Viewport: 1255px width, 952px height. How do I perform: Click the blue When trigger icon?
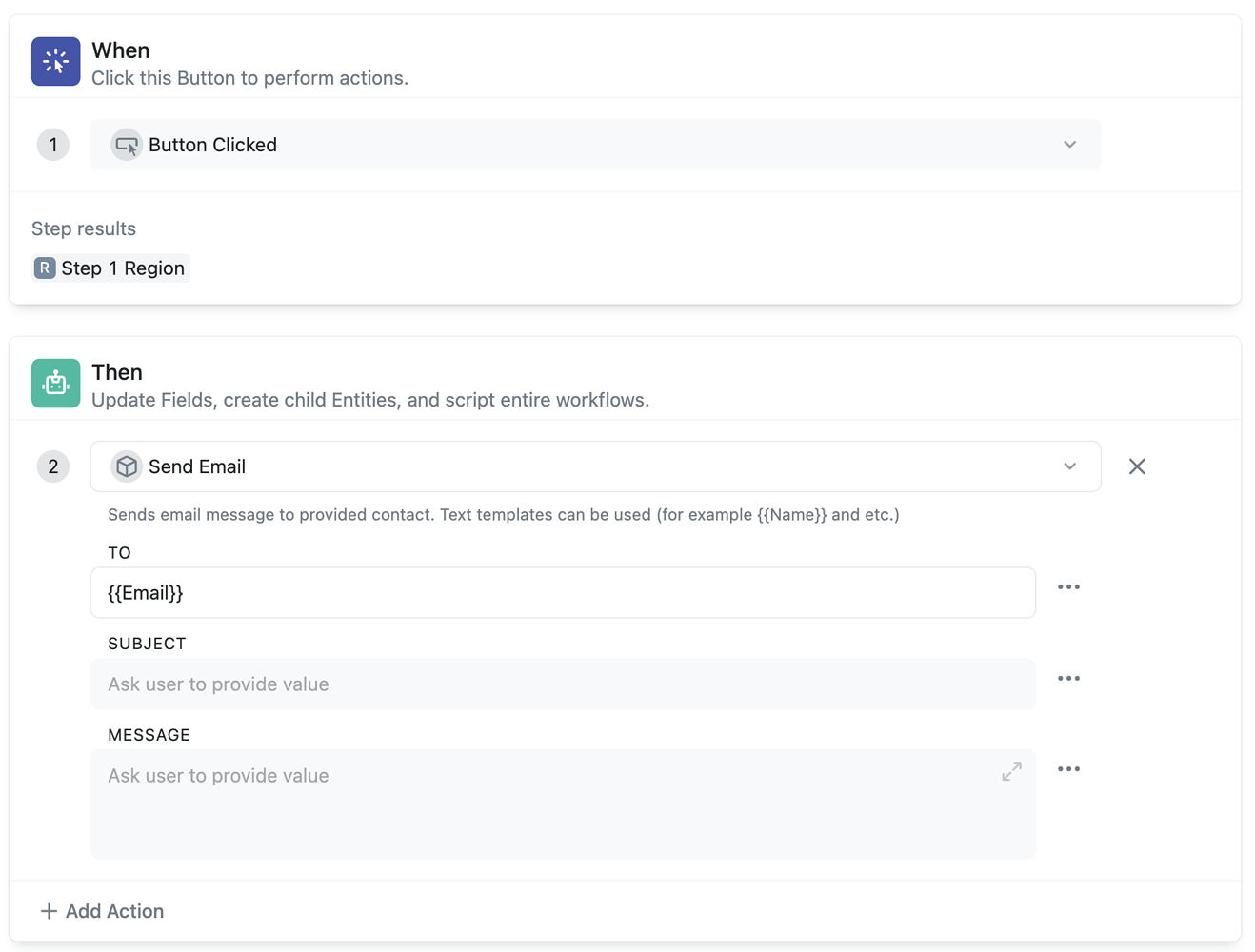click(55, 62)
